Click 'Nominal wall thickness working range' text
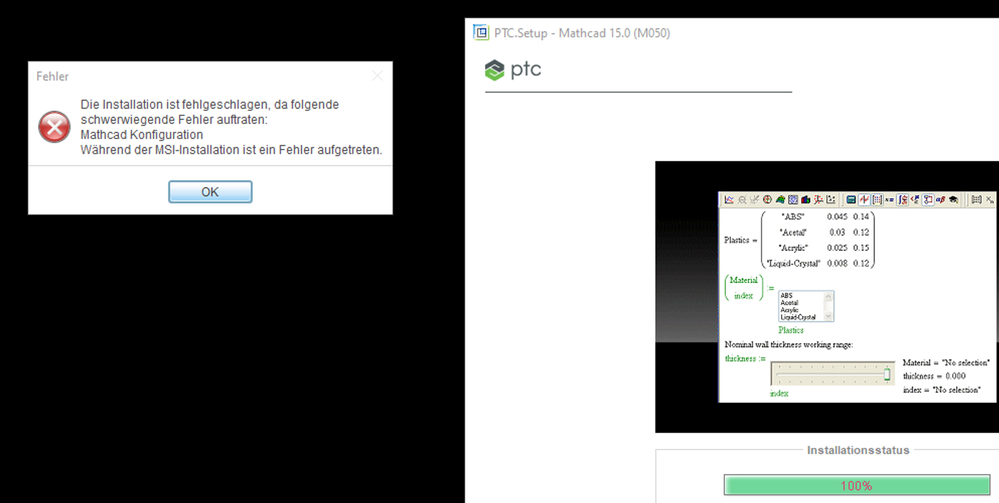This screenshot has width=999, height=503. click(x=789, y=345)
